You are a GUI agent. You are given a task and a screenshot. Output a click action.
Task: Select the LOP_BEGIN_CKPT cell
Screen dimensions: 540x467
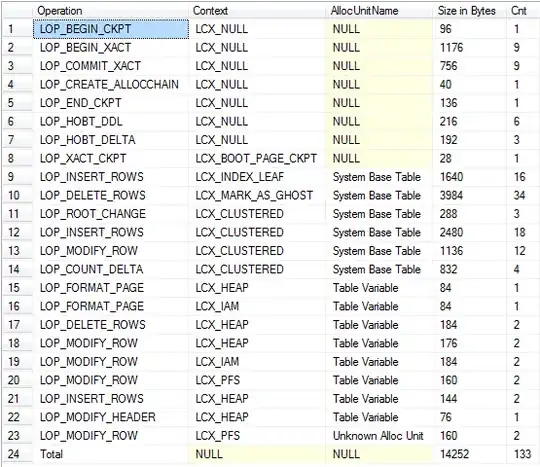point(111,29)
